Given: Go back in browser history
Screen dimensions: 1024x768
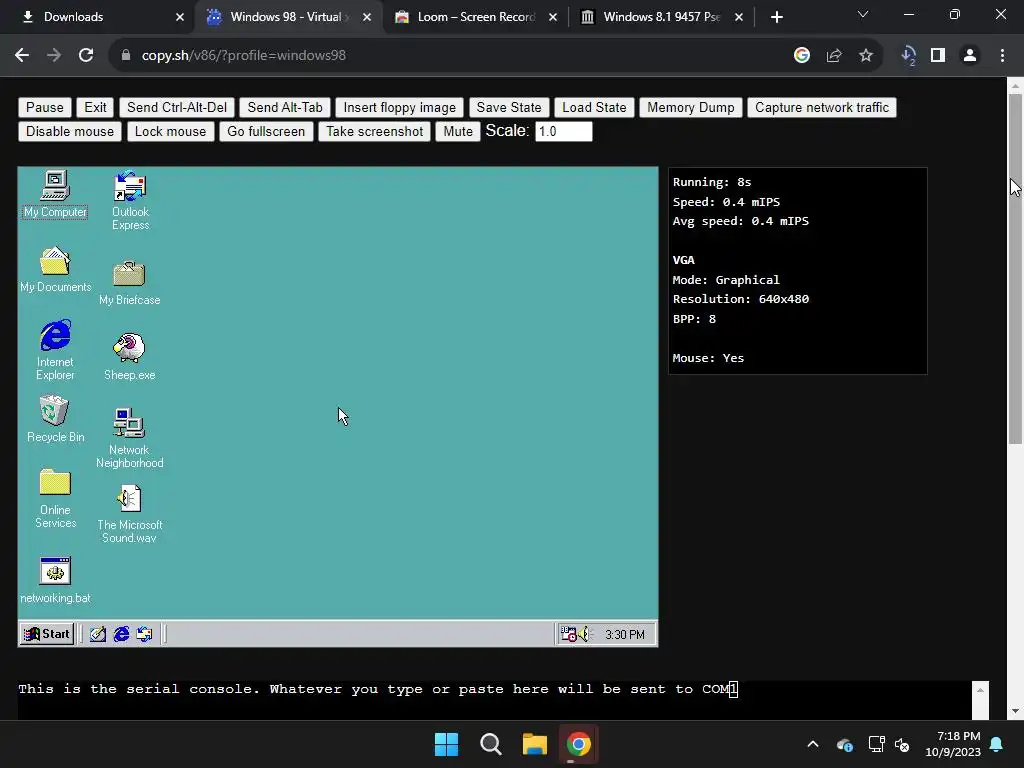Looking at the screenshot, I should (22, 56).
